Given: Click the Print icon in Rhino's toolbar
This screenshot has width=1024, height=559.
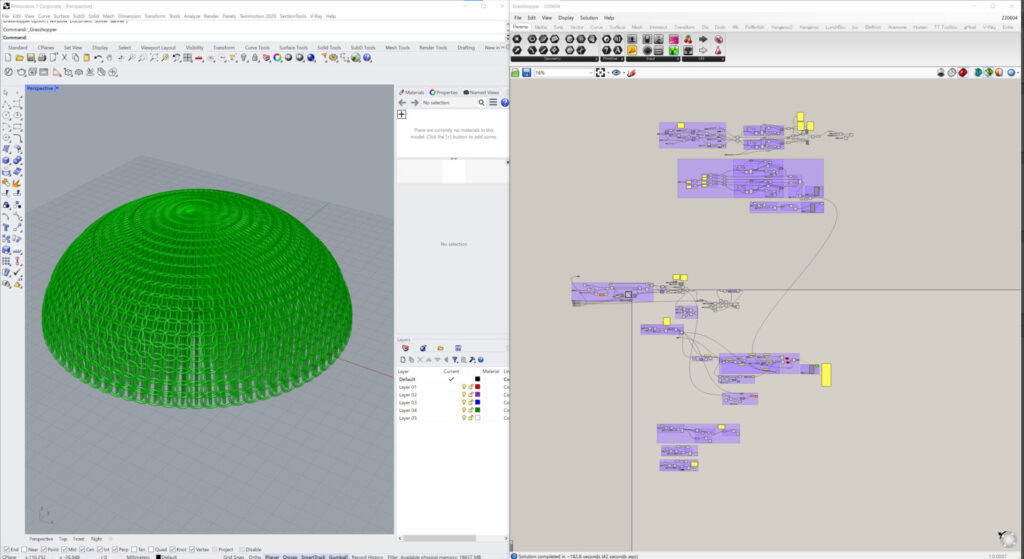Looking at the screenshot, I should (40, 59).
